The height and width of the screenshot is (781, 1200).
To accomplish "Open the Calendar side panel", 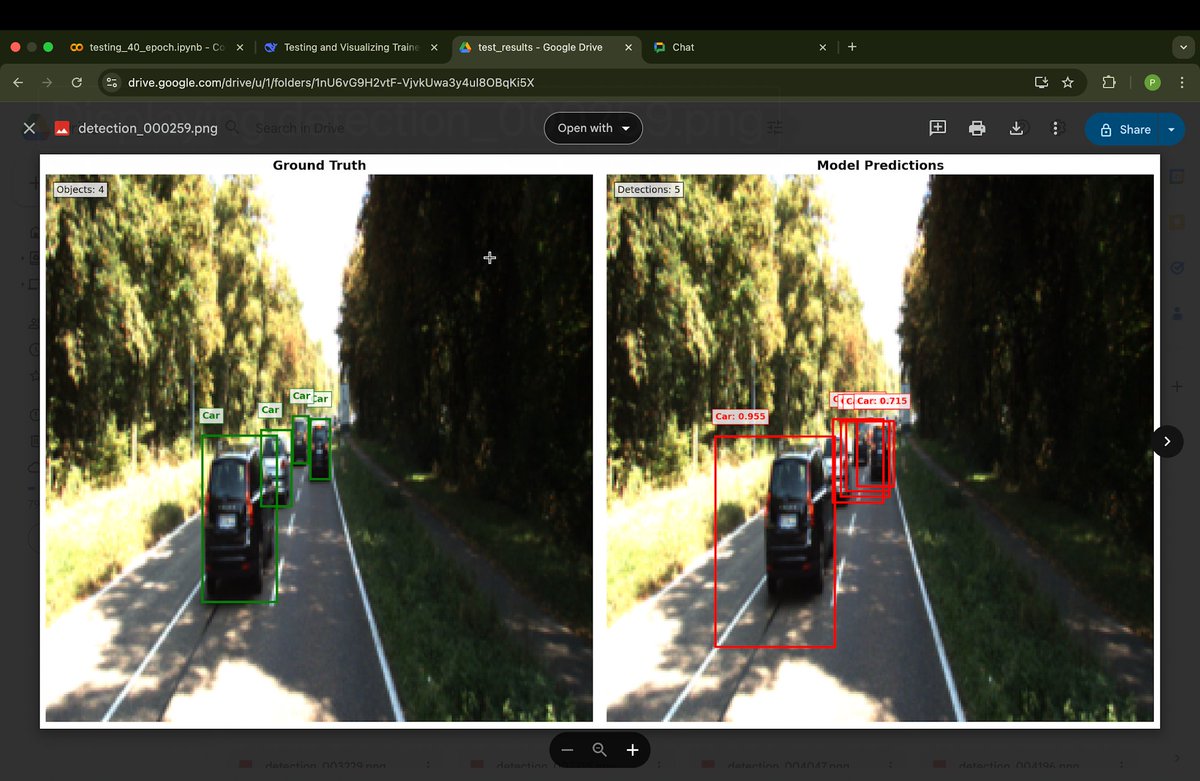I will tap(1176, 177).
